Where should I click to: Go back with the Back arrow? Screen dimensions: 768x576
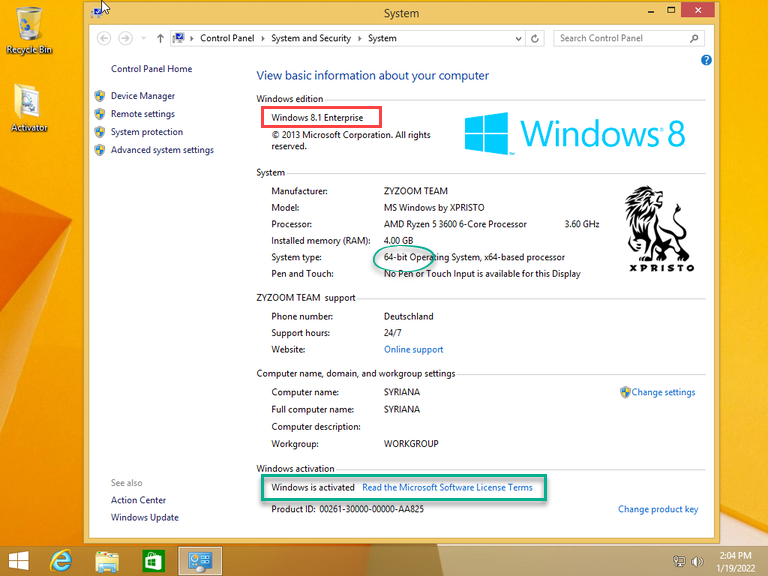click(104, 38)
